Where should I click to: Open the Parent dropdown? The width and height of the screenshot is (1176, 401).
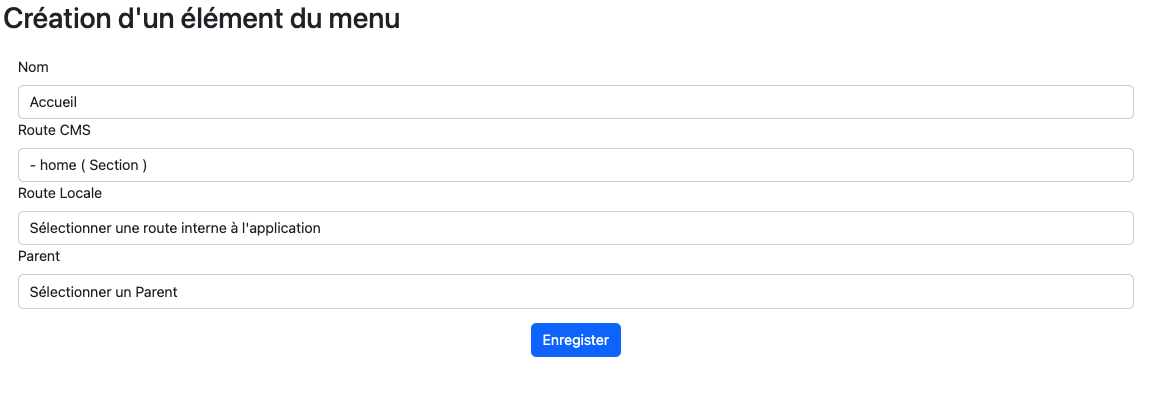pyautogui.click(x=575, y=292)
